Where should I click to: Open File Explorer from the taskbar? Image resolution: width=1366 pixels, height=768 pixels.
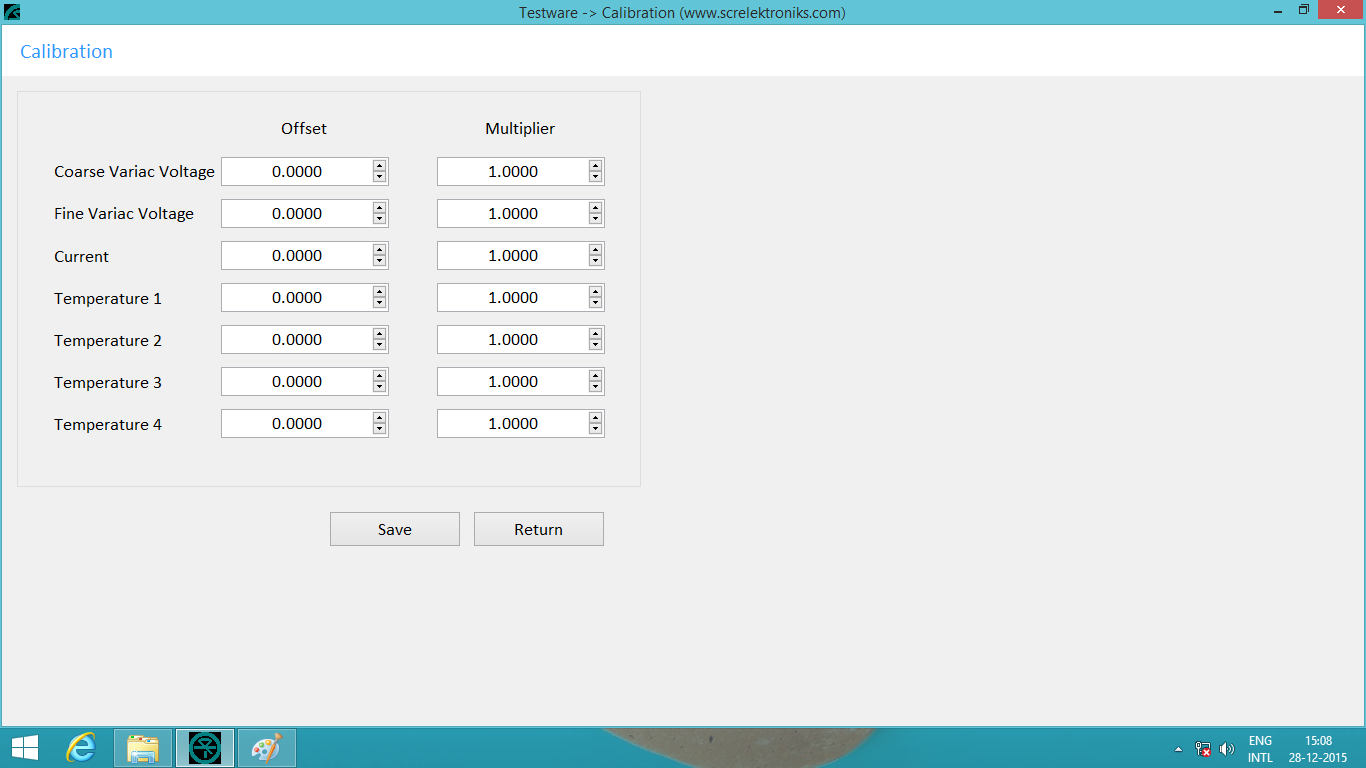(x=143, y=748)
